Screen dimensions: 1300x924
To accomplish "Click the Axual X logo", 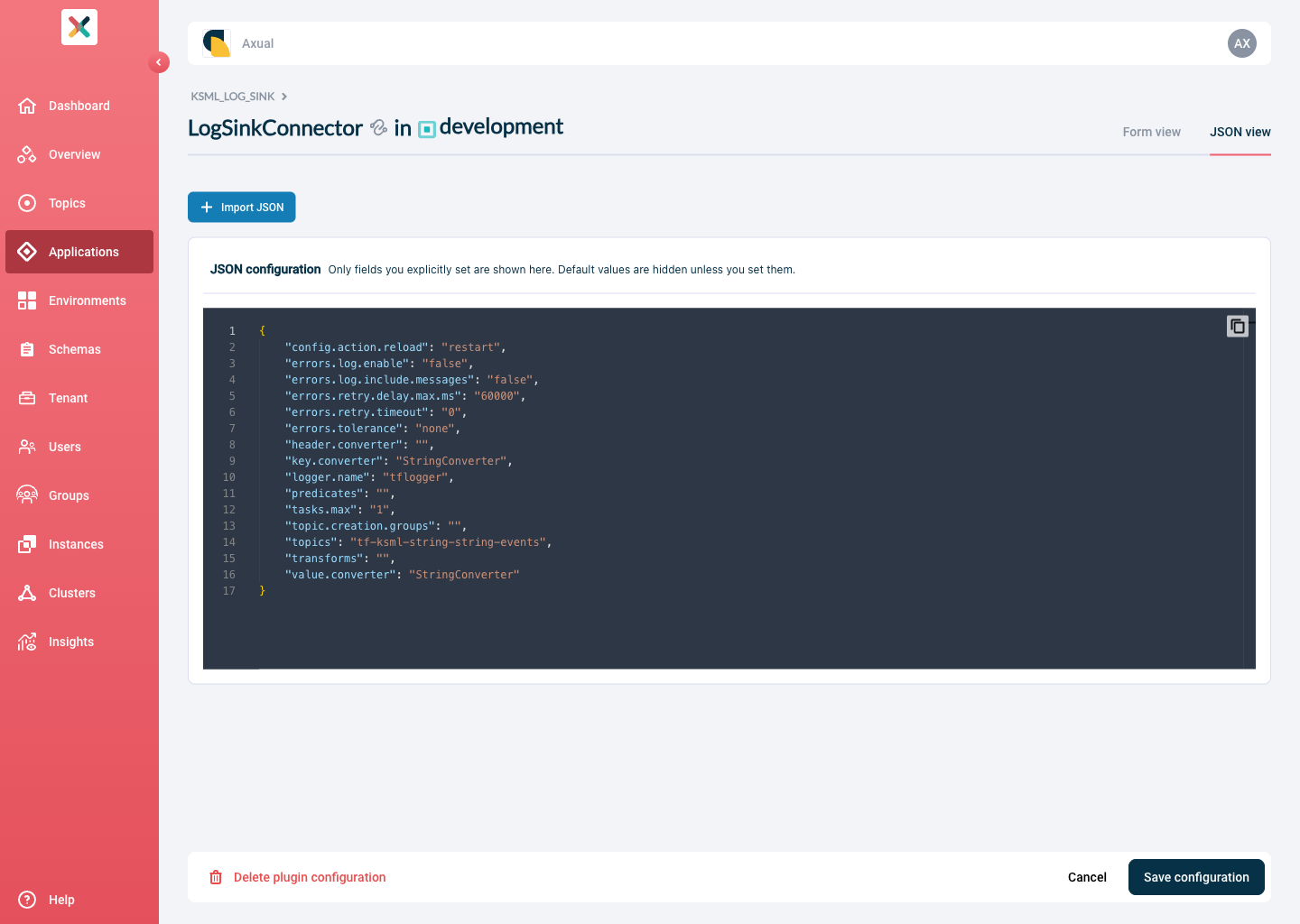I will click(x=79, y=27).
